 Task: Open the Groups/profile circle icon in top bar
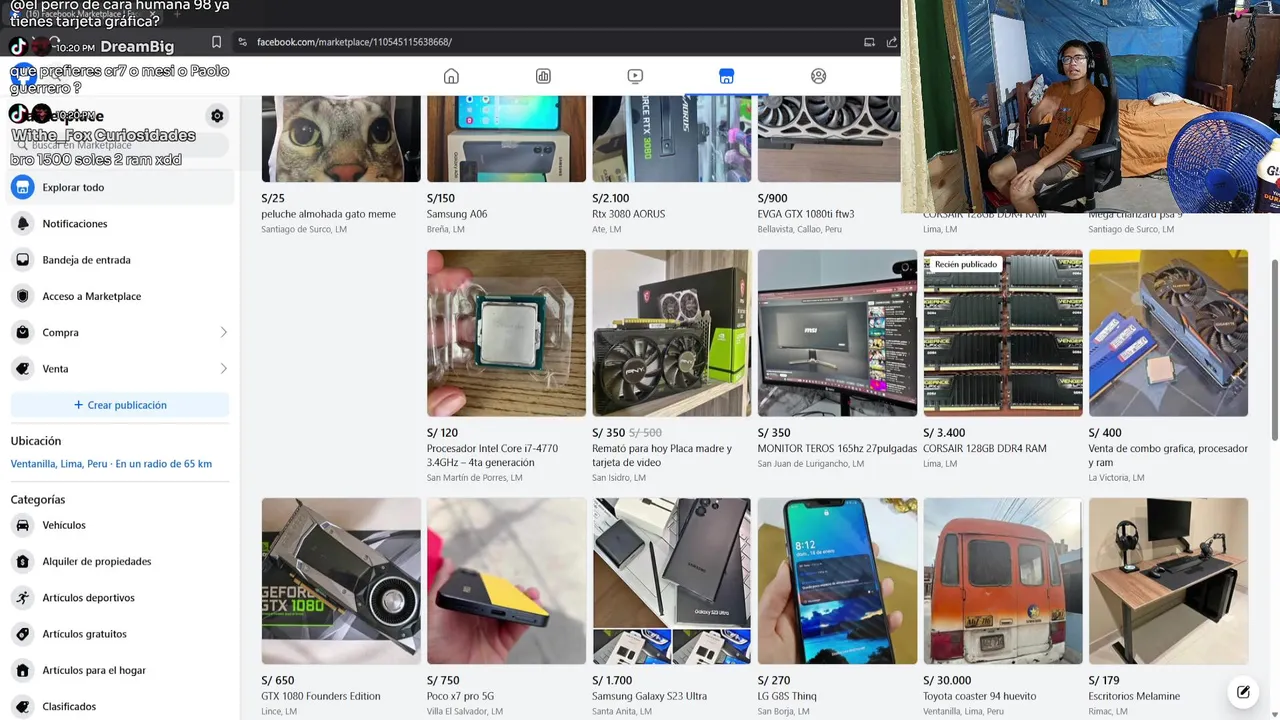(819, 76)
